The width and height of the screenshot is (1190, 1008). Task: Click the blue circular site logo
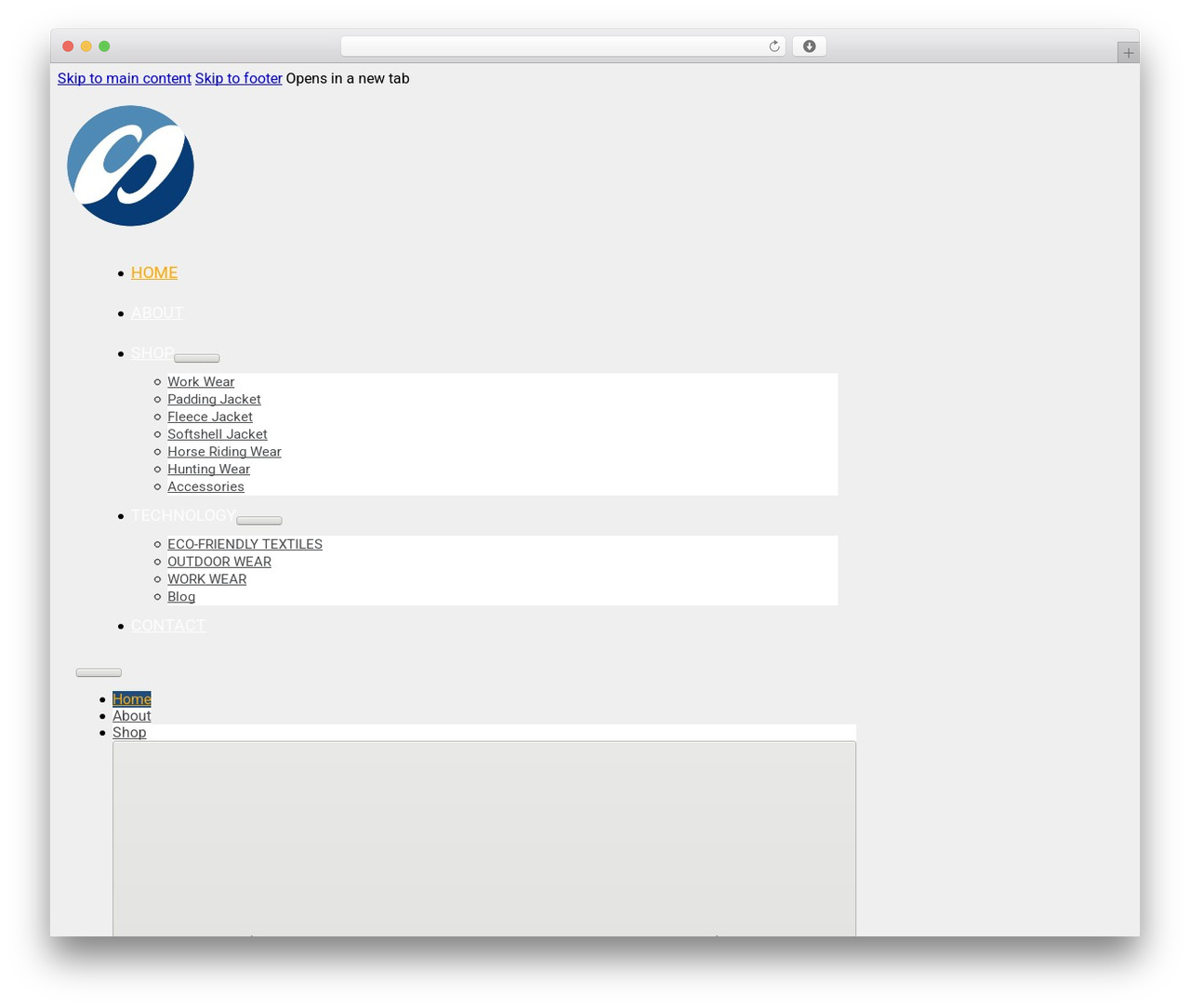click(x=130, y=166)
